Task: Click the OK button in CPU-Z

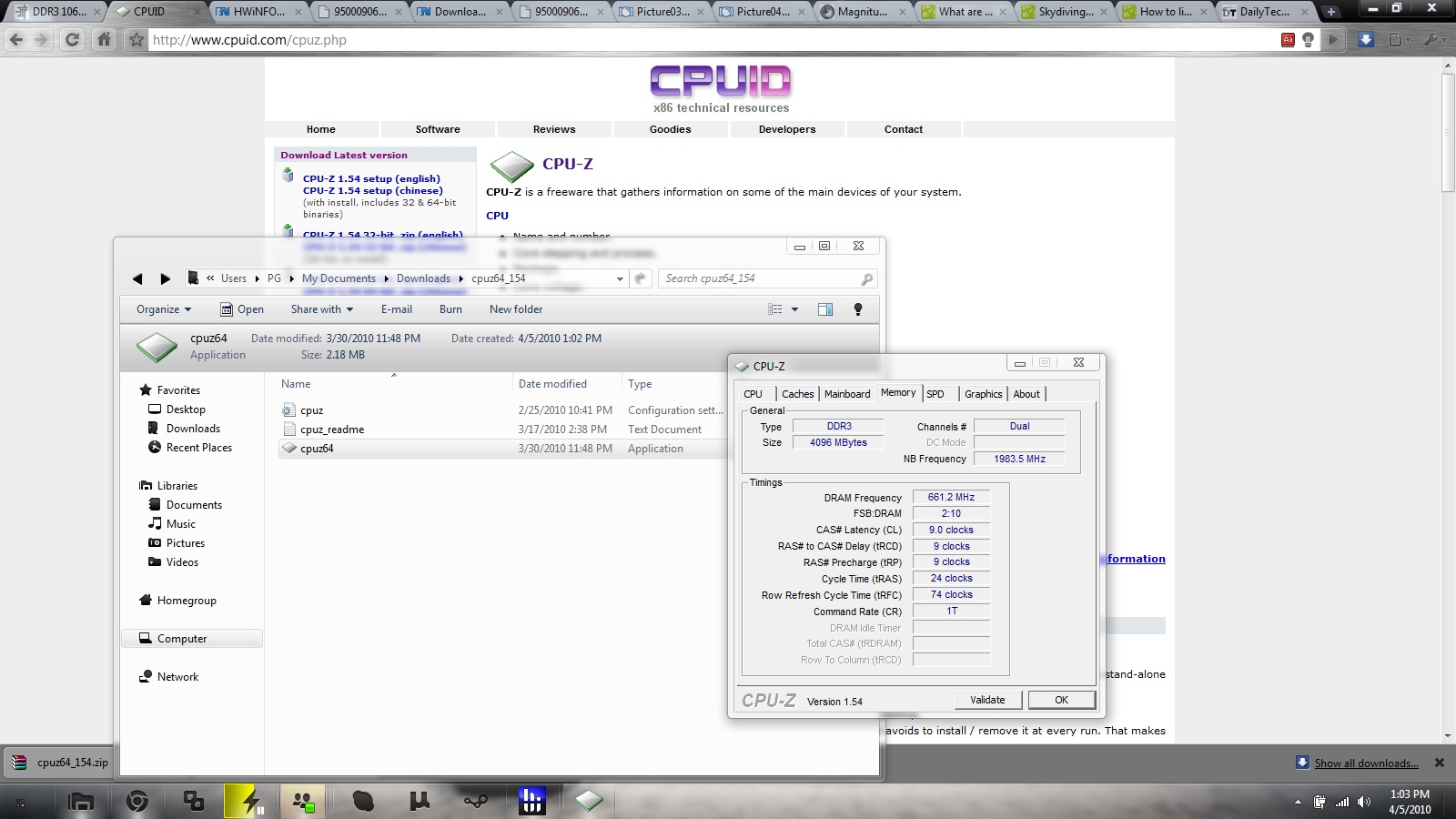Action: [x=1061, y=700]
